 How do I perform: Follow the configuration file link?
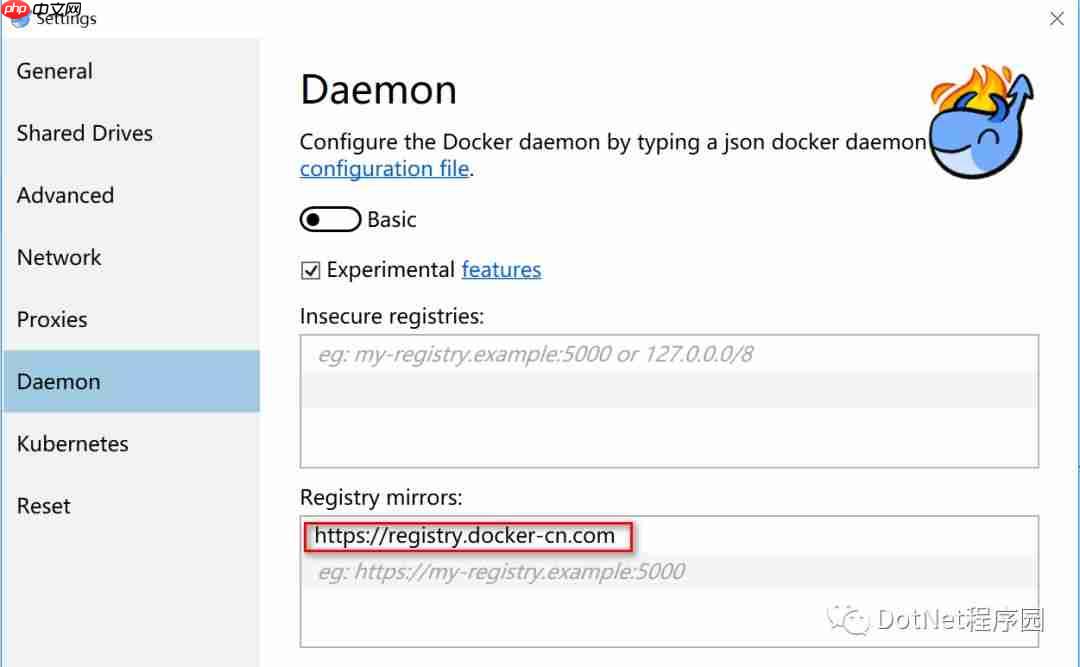pyautogui.click(x=384, y=169)
